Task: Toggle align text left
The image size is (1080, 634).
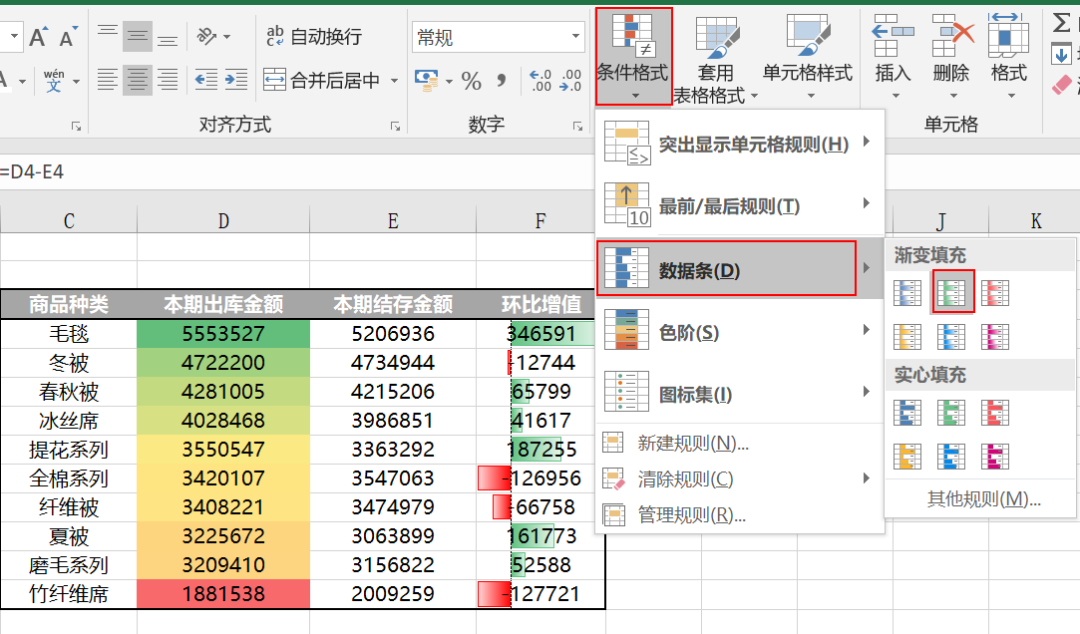Action: 107,80
